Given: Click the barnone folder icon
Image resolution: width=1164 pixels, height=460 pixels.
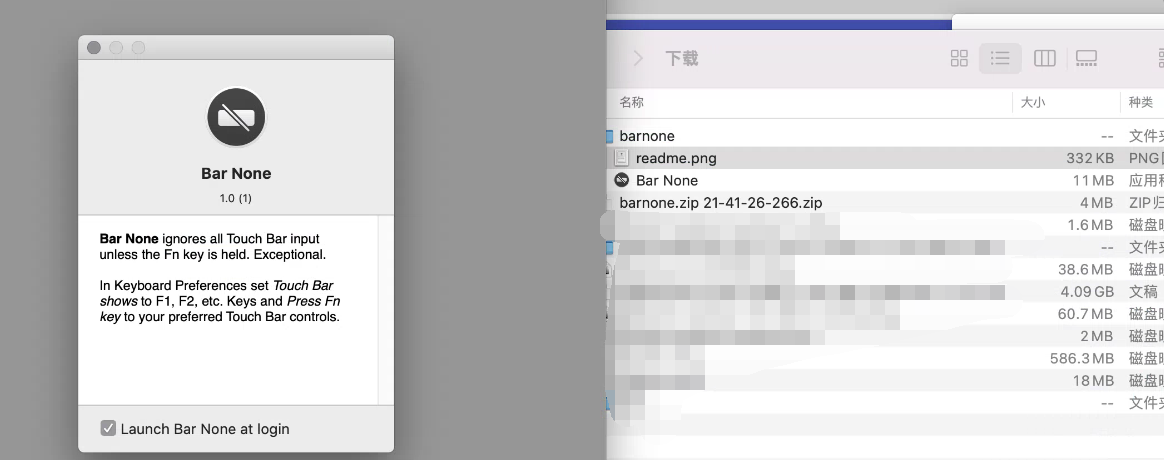Looking at the screenshot, I should coord(609,136).
